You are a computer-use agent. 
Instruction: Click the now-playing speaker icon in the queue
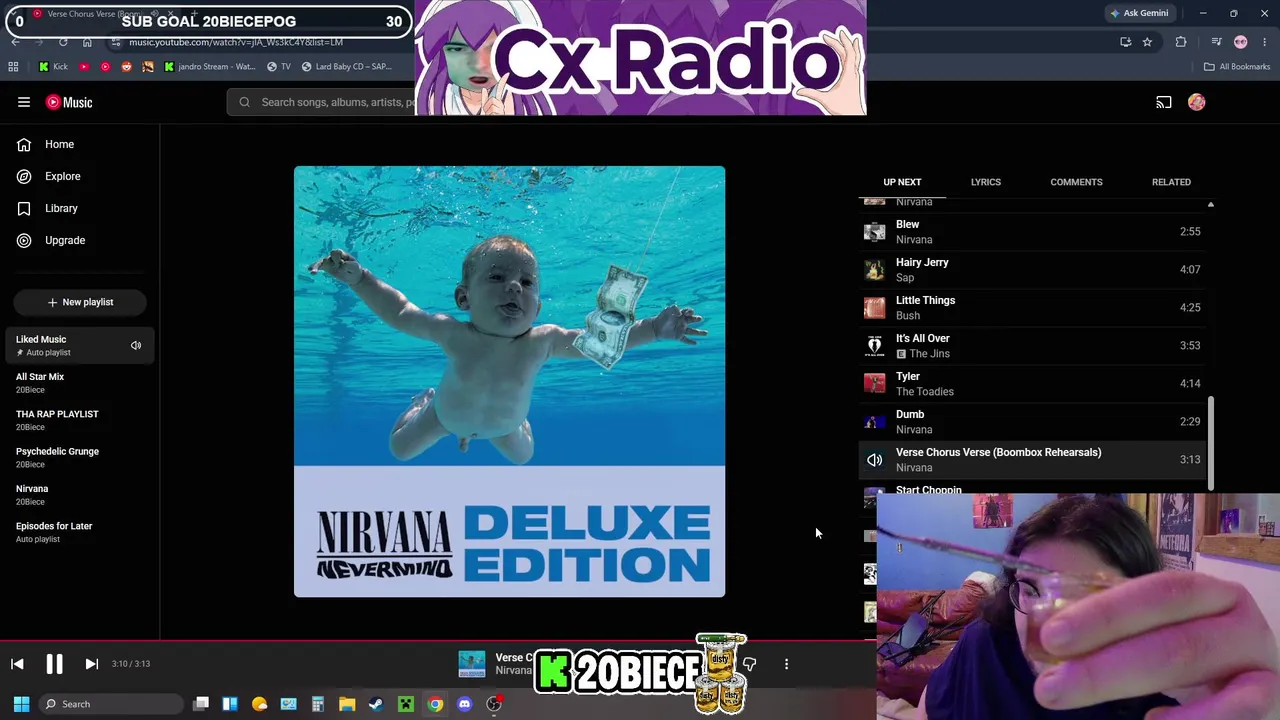pos(875,460)
